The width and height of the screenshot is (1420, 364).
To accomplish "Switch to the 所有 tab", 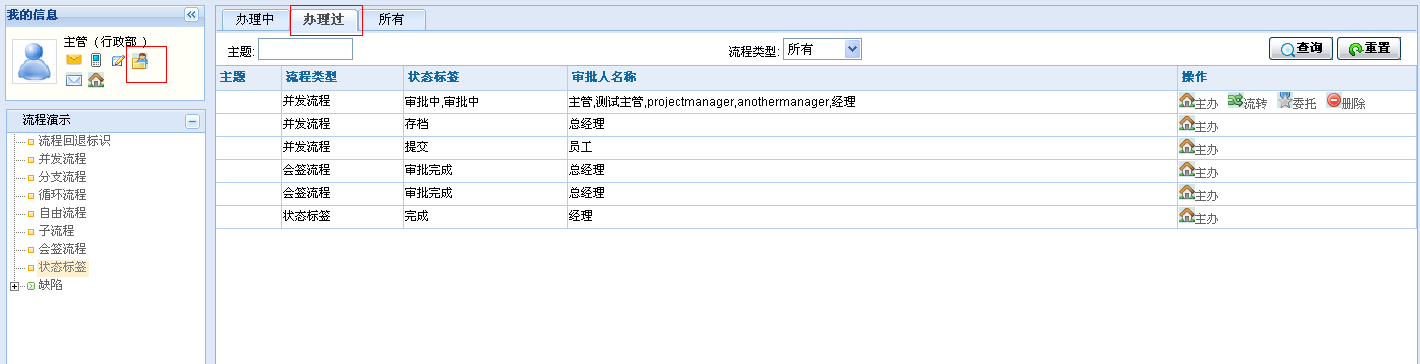I will tap(391, 19).
